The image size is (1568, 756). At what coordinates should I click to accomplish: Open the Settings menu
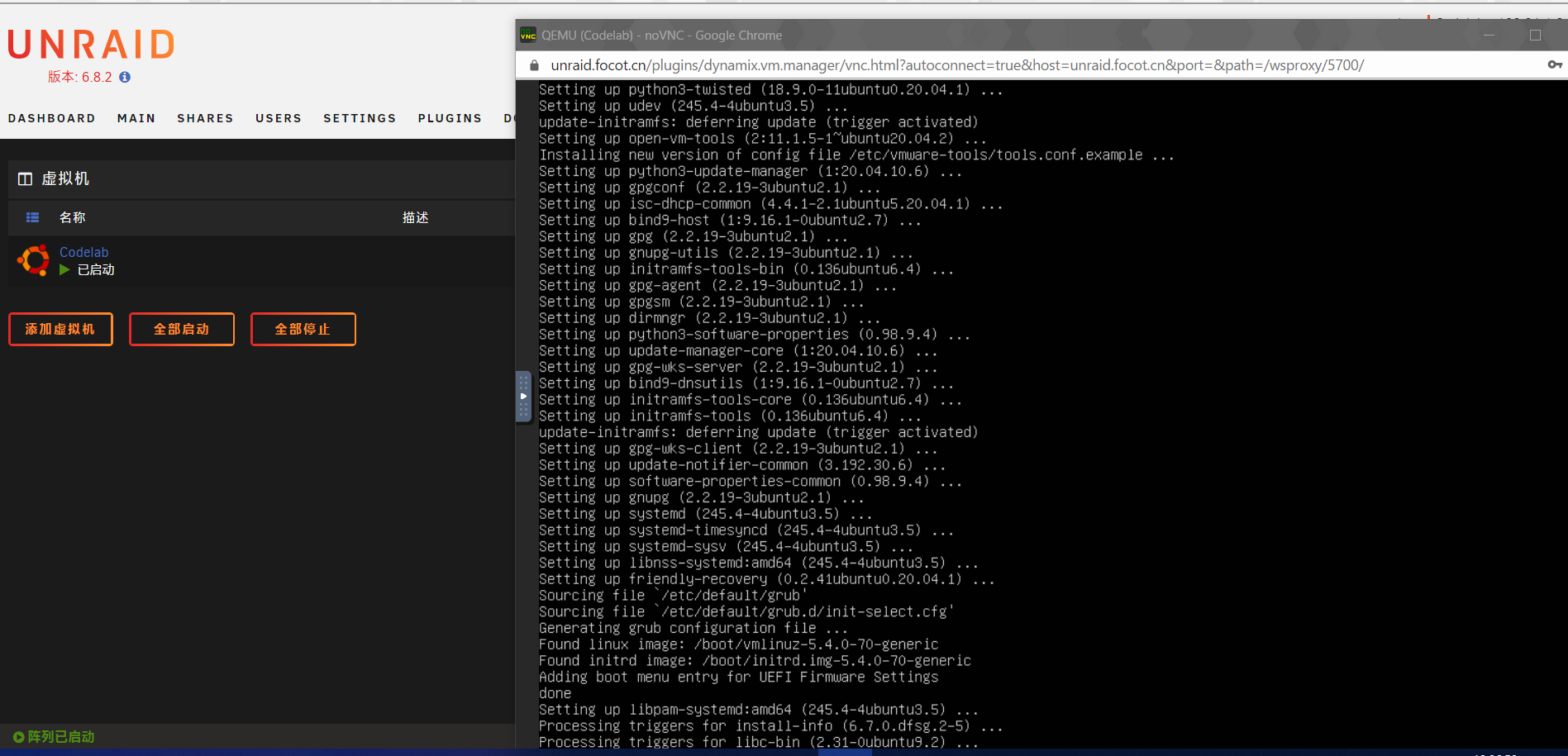(360, 118)
